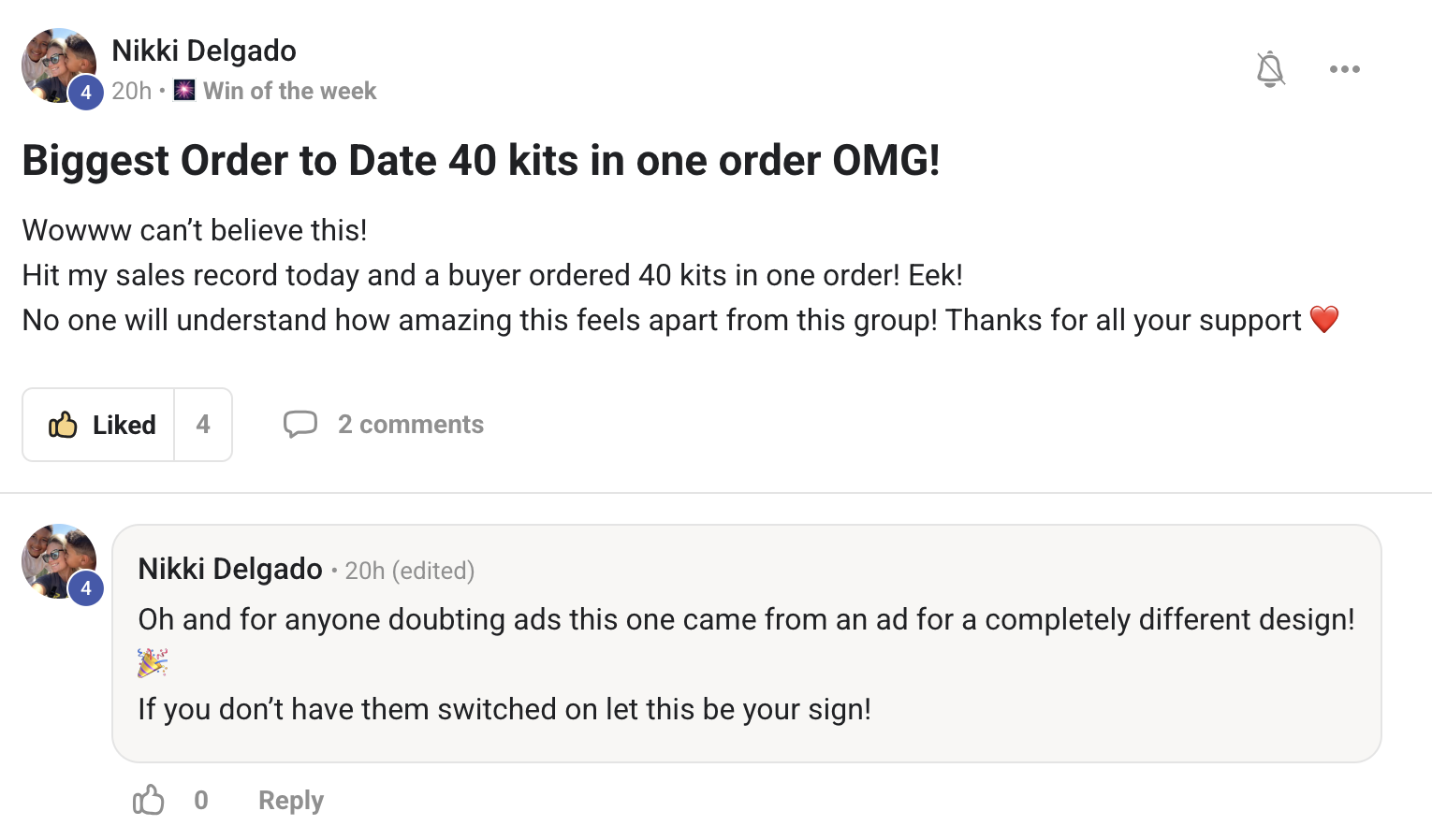The height and width of the screenshot is (840, 1432).
Task: Click Nikki Delgado's name in the post header
Action: (203, 51)
